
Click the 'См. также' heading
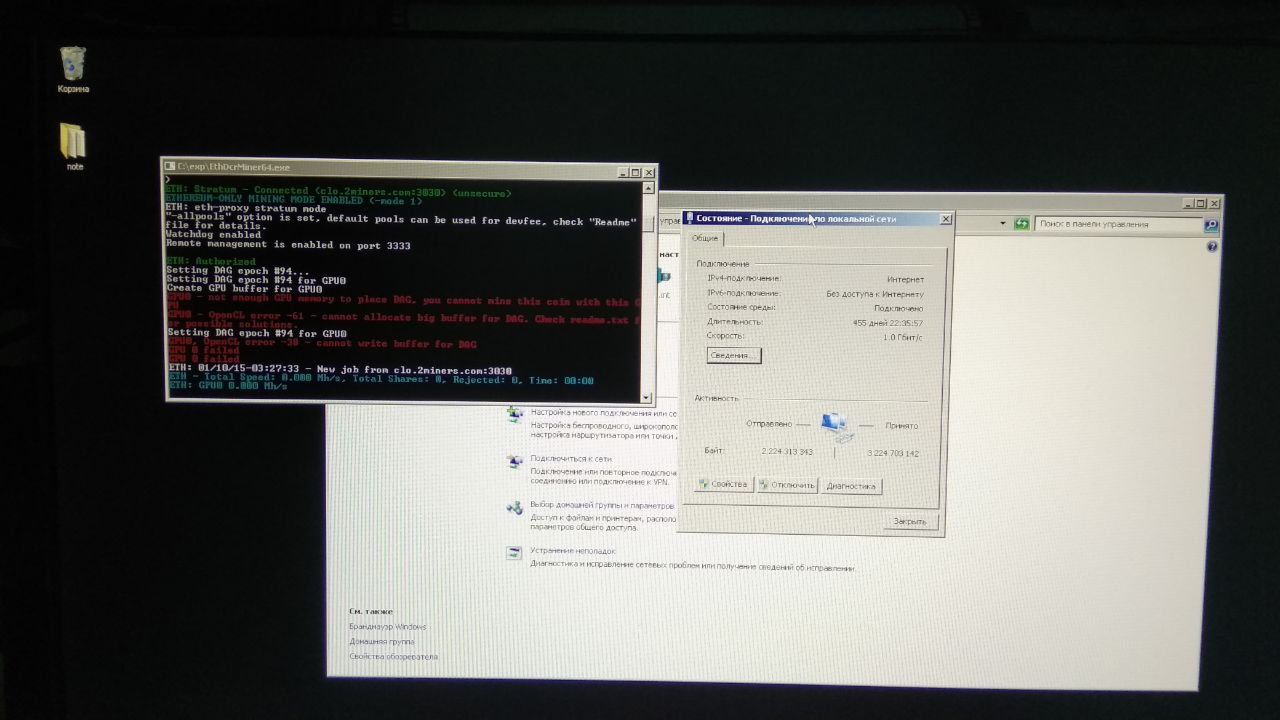371,611
